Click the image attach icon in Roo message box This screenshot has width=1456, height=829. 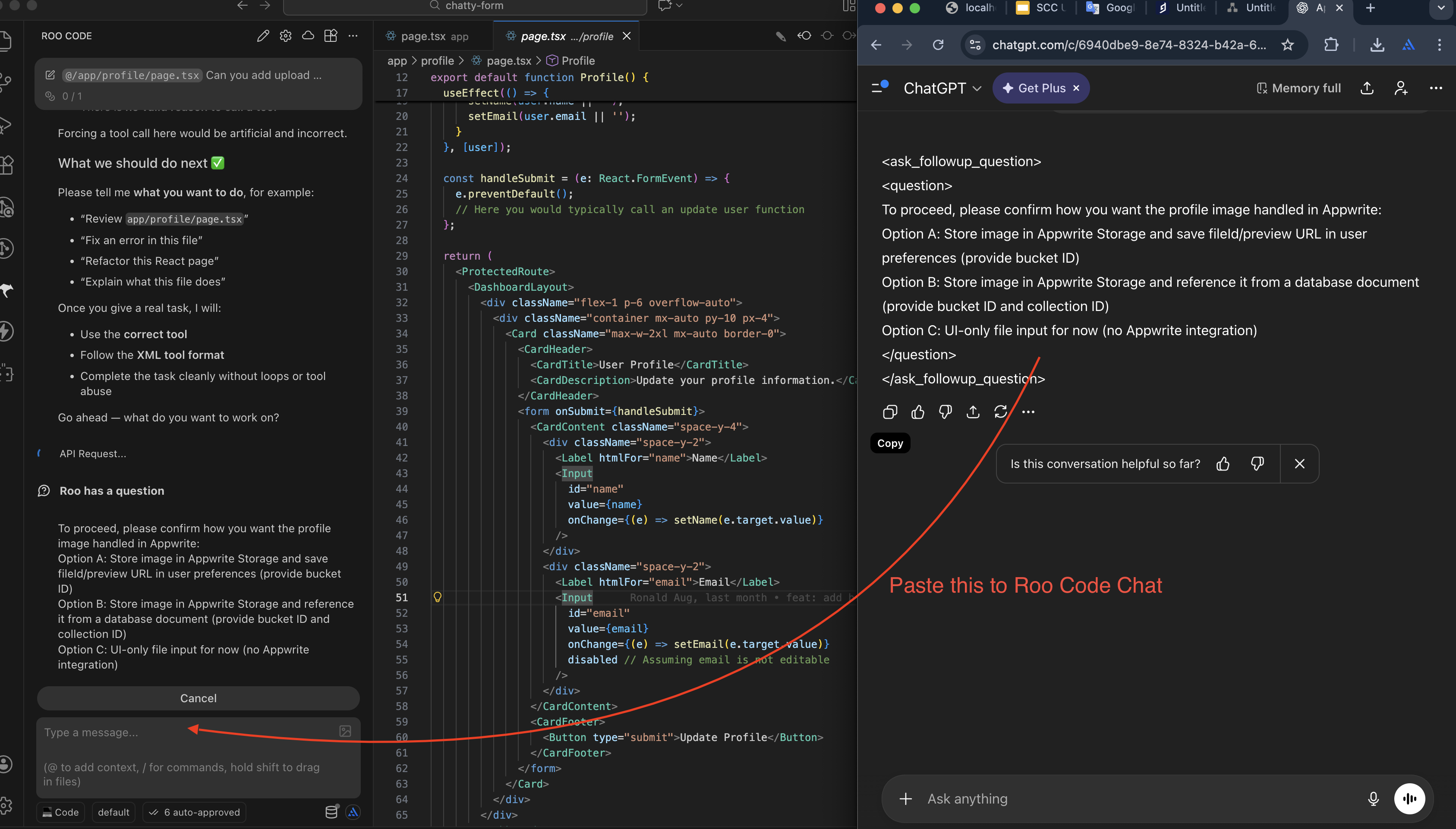(345, 731)
